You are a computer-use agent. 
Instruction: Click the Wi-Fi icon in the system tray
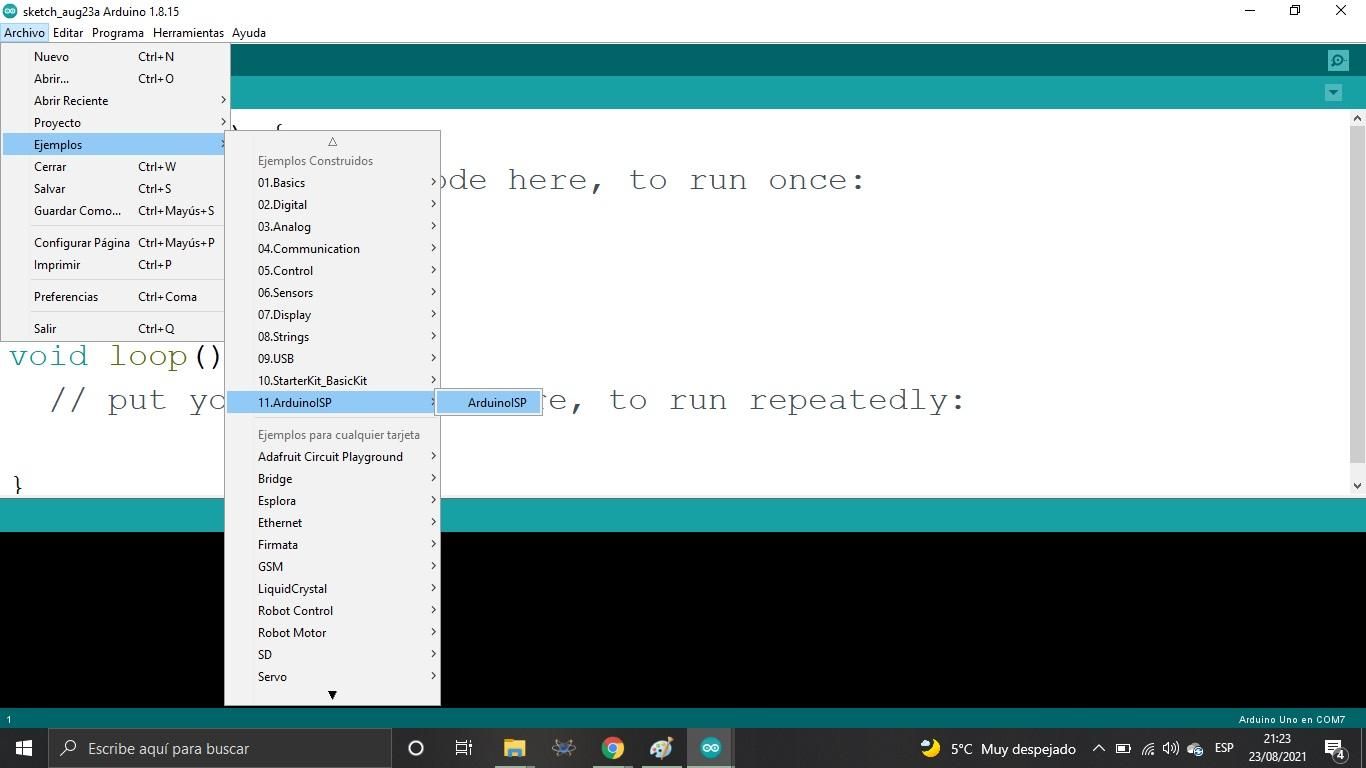(1147, 747)
